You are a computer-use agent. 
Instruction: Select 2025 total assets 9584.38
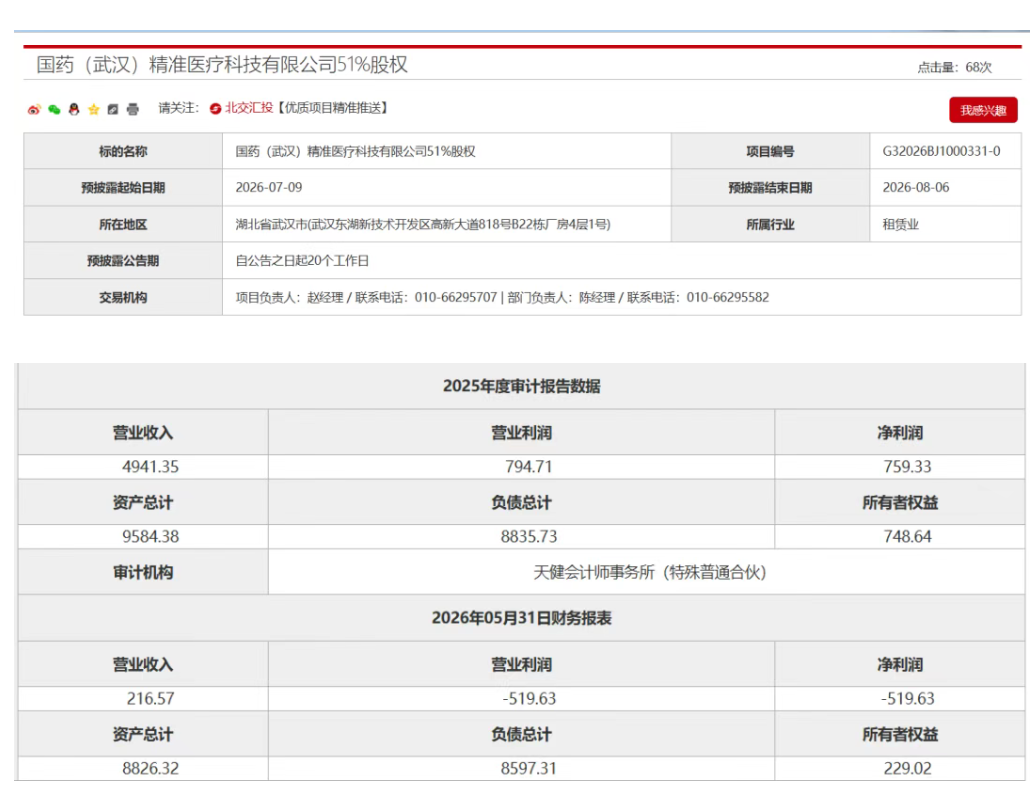pos(150,536)
